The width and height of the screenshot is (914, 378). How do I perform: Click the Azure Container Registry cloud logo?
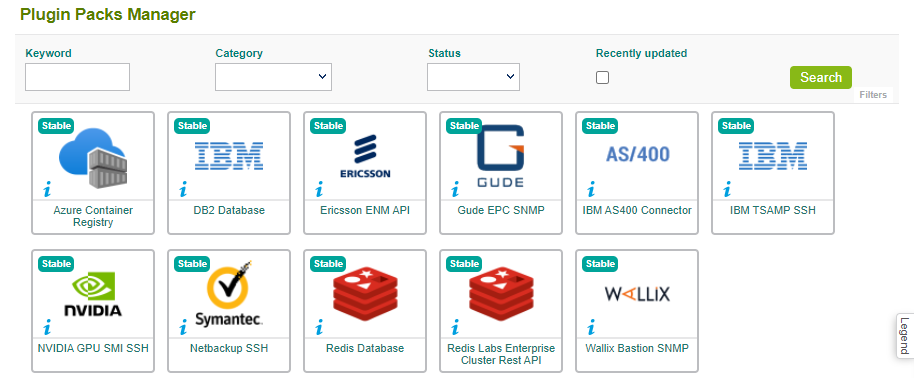[93, 158]
